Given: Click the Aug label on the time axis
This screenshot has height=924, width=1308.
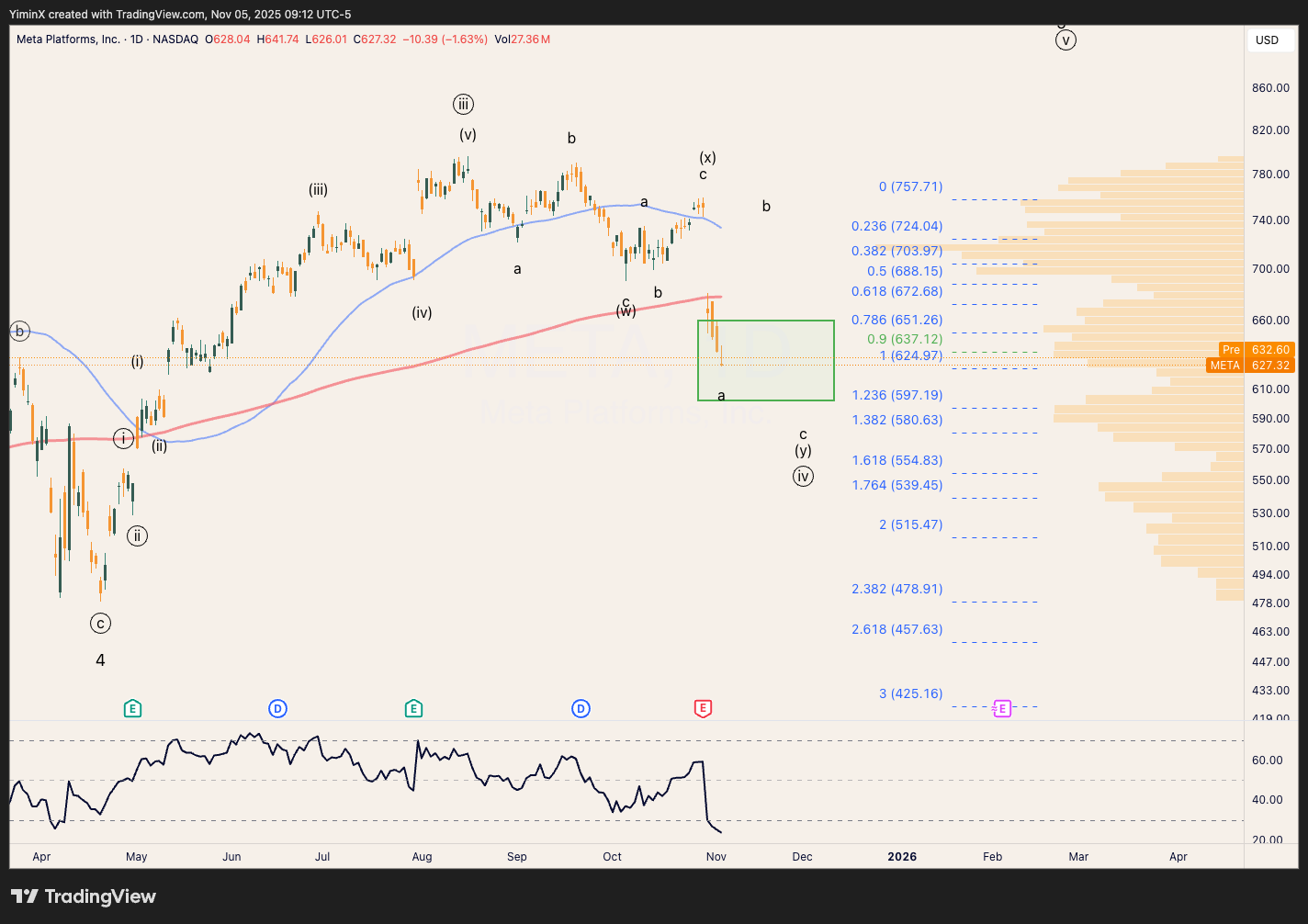Looking at the screenshot, I should coord(422,857).
